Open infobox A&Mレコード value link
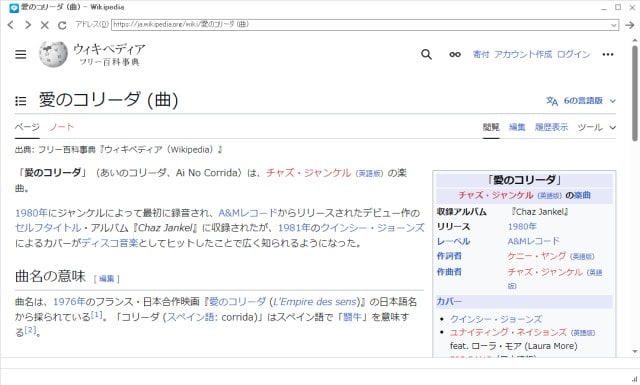 [x=533, y=241]
